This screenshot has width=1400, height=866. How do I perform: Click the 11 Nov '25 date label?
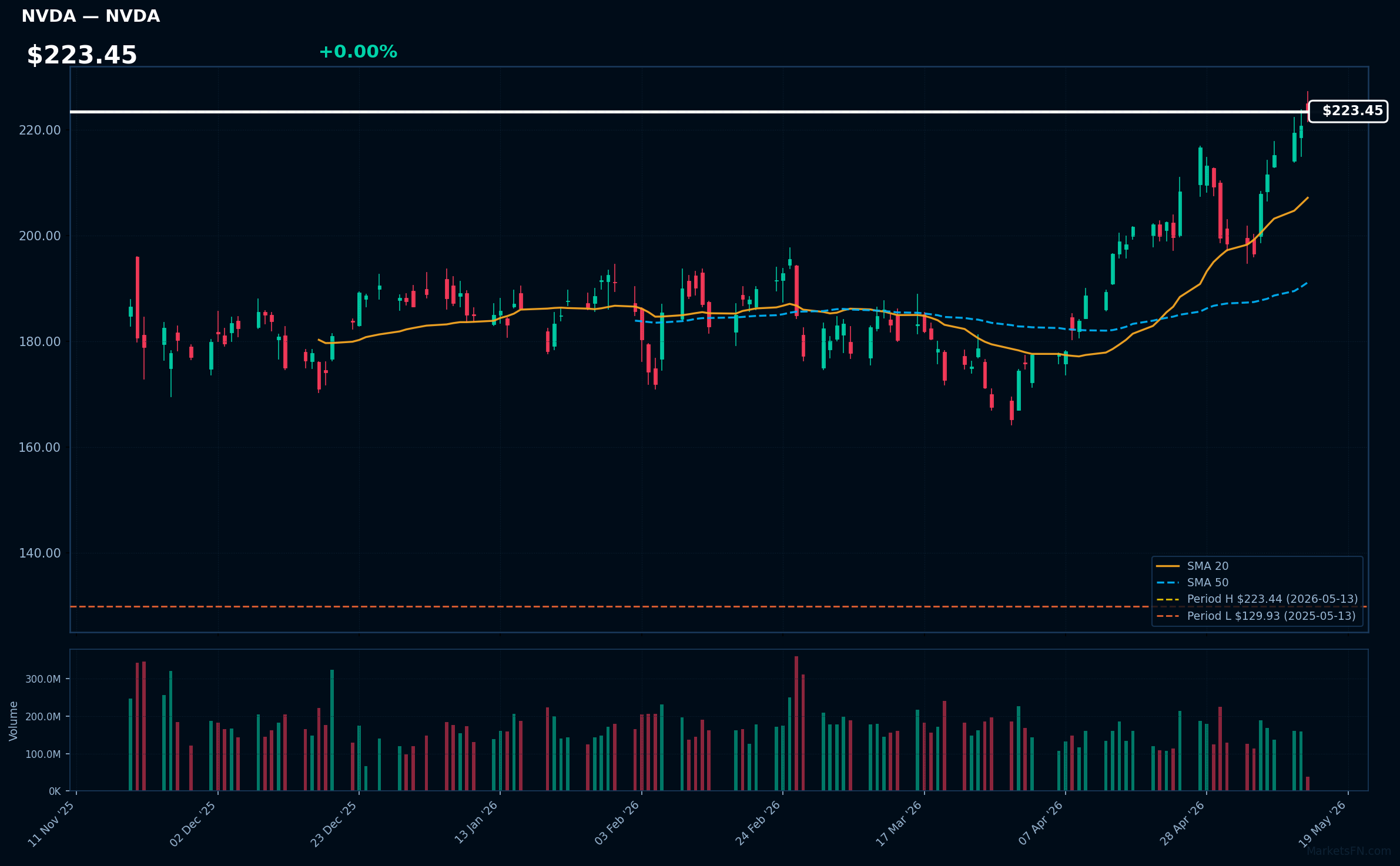coord(52,824)
